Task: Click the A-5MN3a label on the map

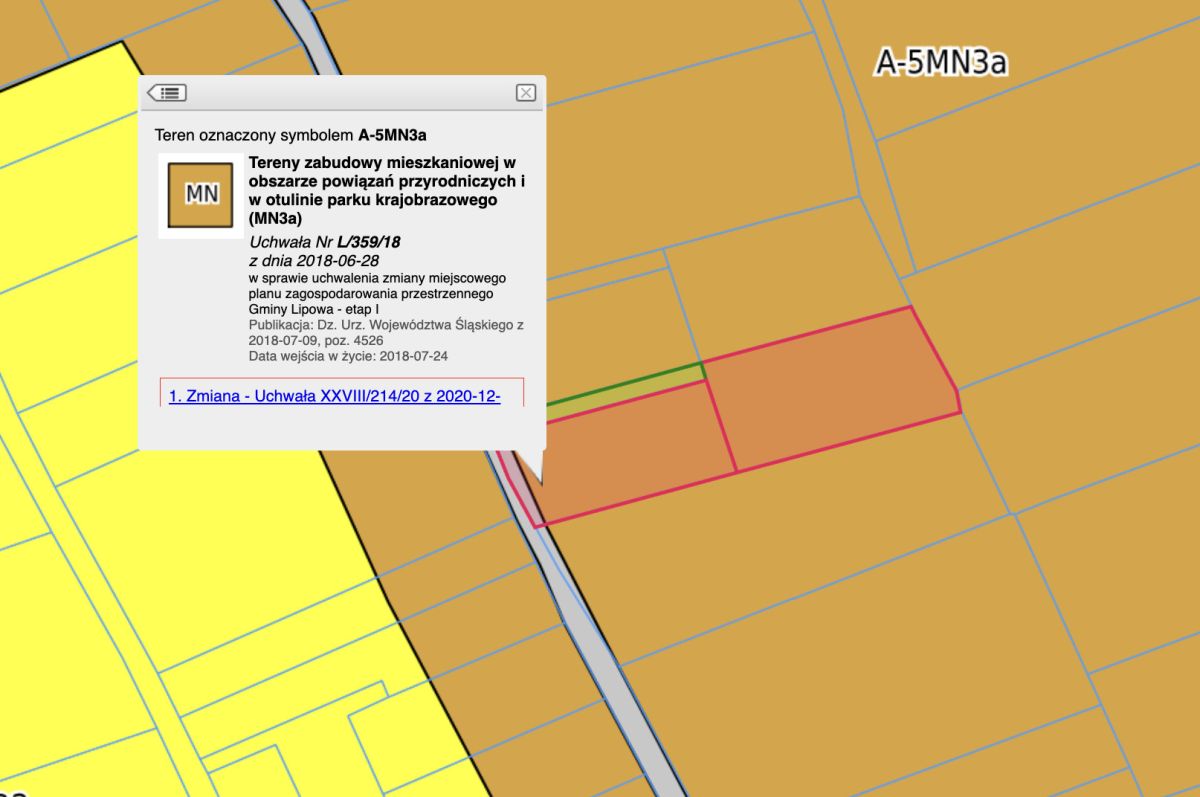Action: coord(940,62)
